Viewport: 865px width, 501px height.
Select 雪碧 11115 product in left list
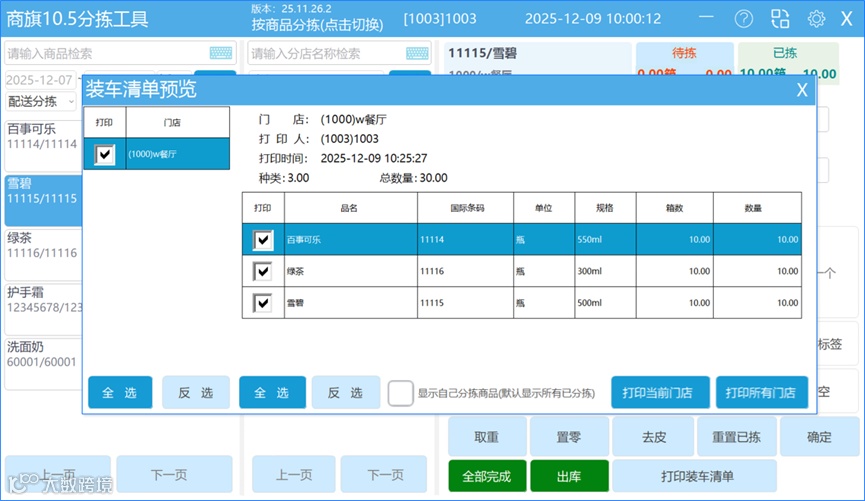point(43,200)
